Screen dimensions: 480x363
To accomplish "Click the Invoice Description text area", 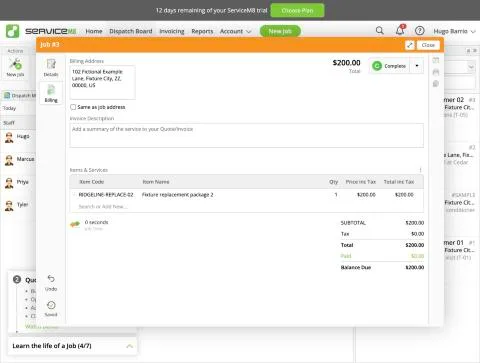I will pyautogui.click(x=247, y=135).
